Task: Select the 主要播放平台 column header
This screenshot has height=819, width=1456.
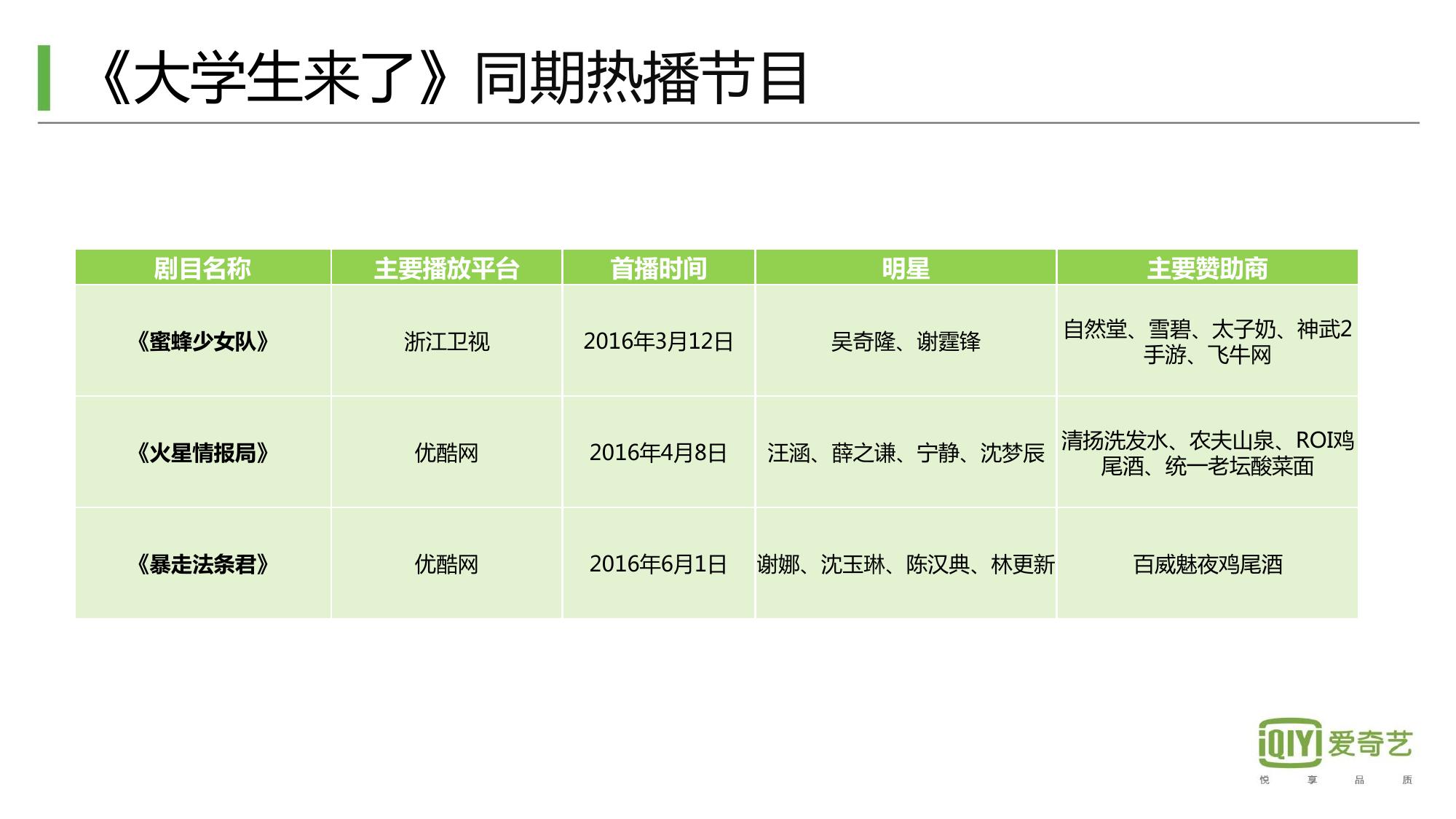Action: pyautogui.click(x=446, y=267)
